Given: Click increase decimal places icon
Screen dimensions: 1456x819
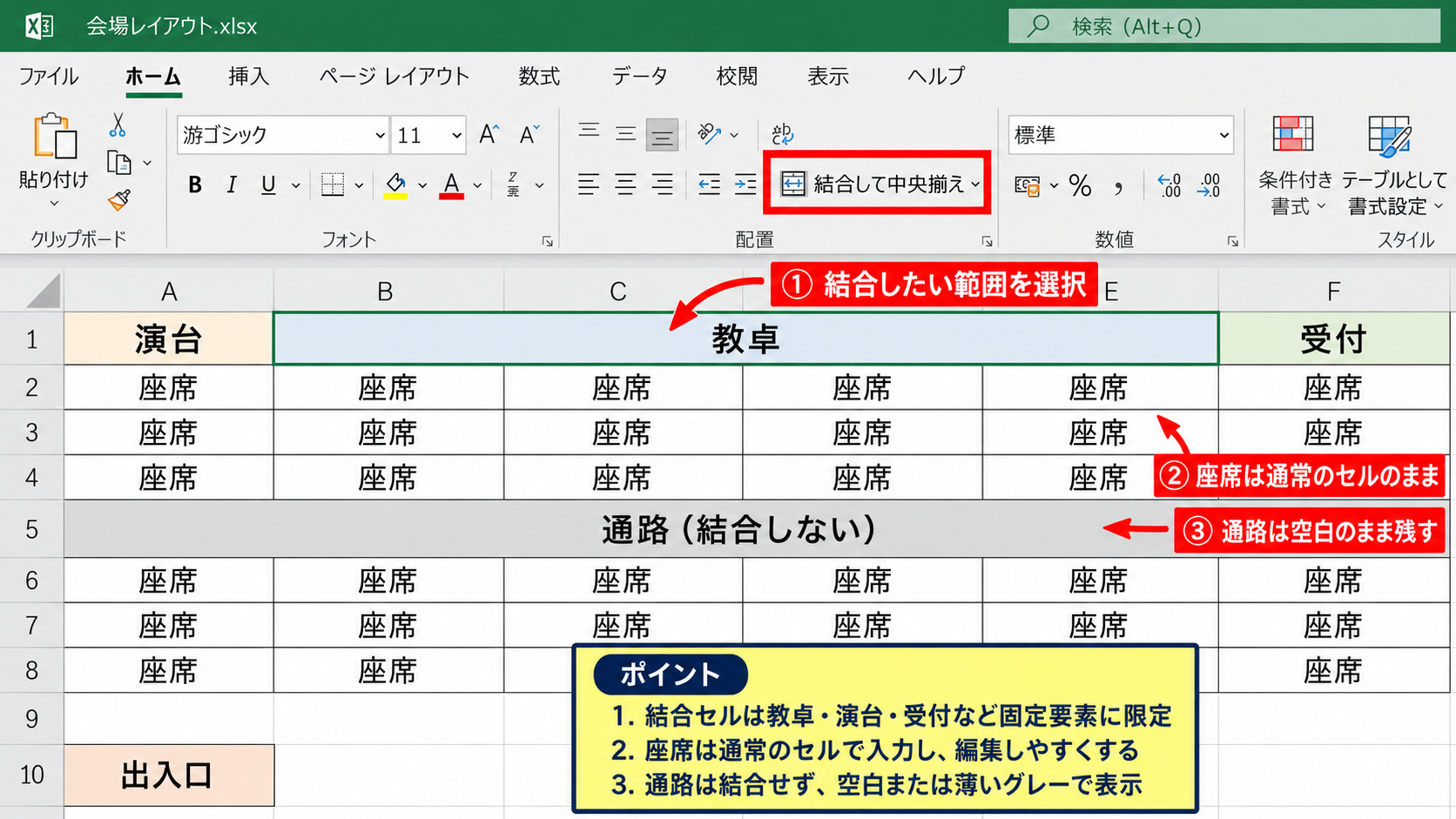Looking at the screenshot, I should pyautogui.click(x=1169, y=185).
